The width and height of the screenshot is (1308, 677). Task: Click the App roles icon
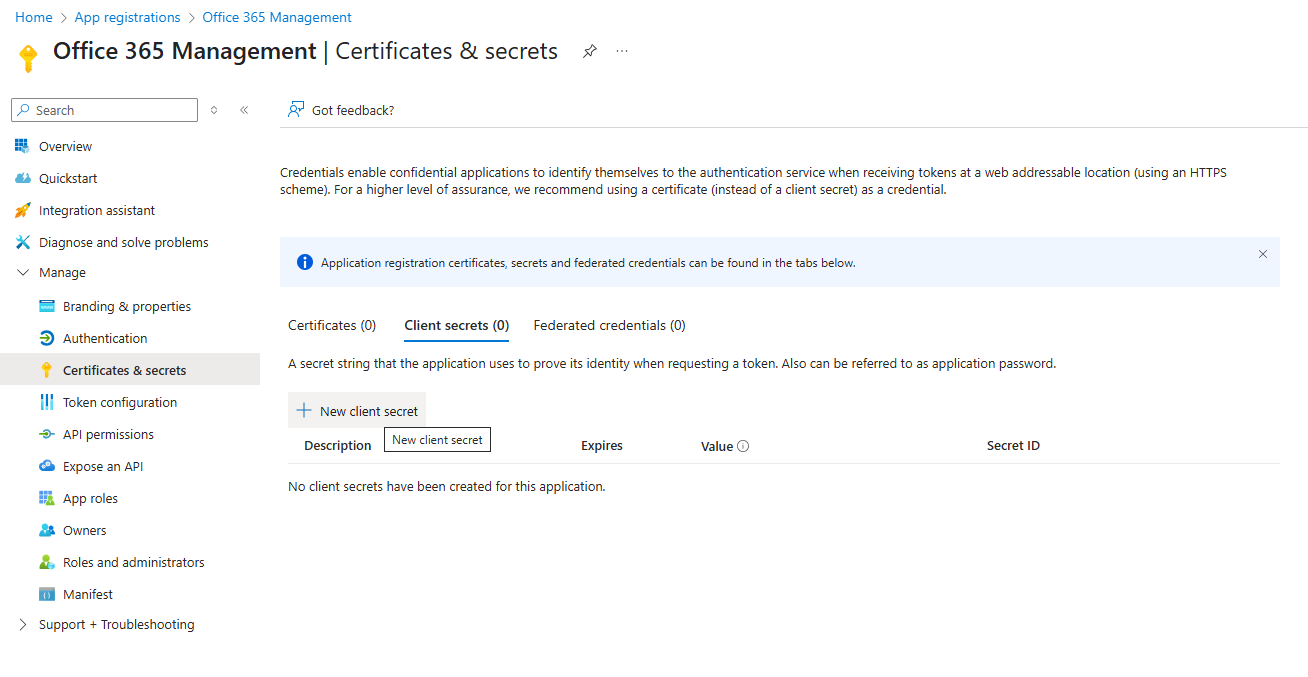click(46, 498)
